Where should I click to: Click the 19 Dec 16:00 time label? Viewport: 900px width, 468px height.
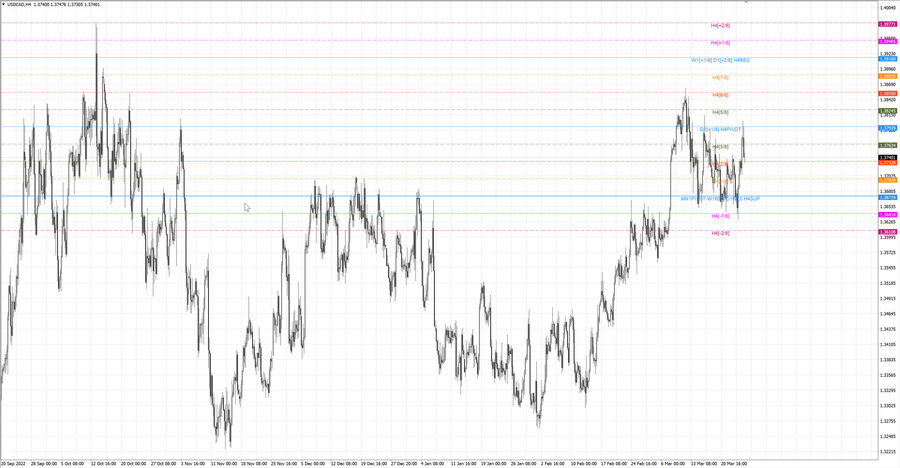pos(374,463)
